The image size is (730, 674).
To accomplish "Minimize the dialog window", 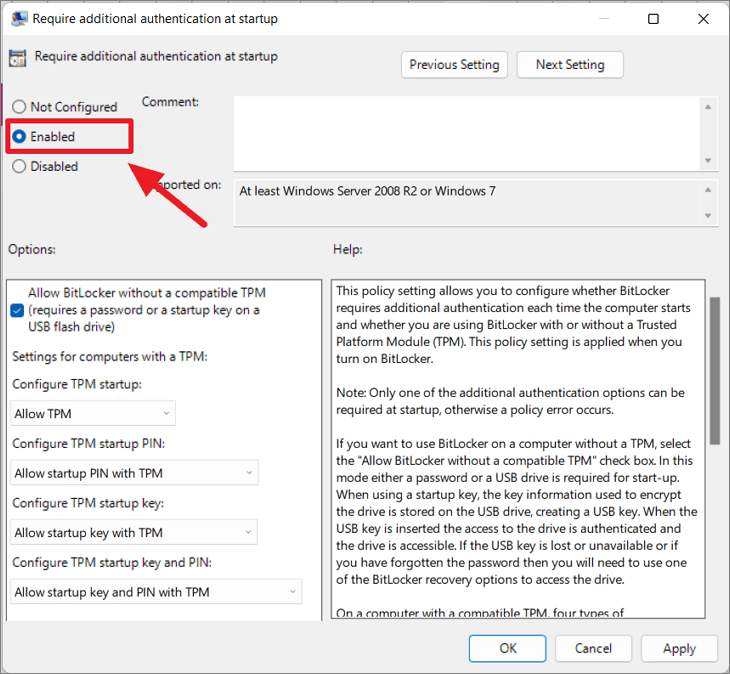I will 604,19.
